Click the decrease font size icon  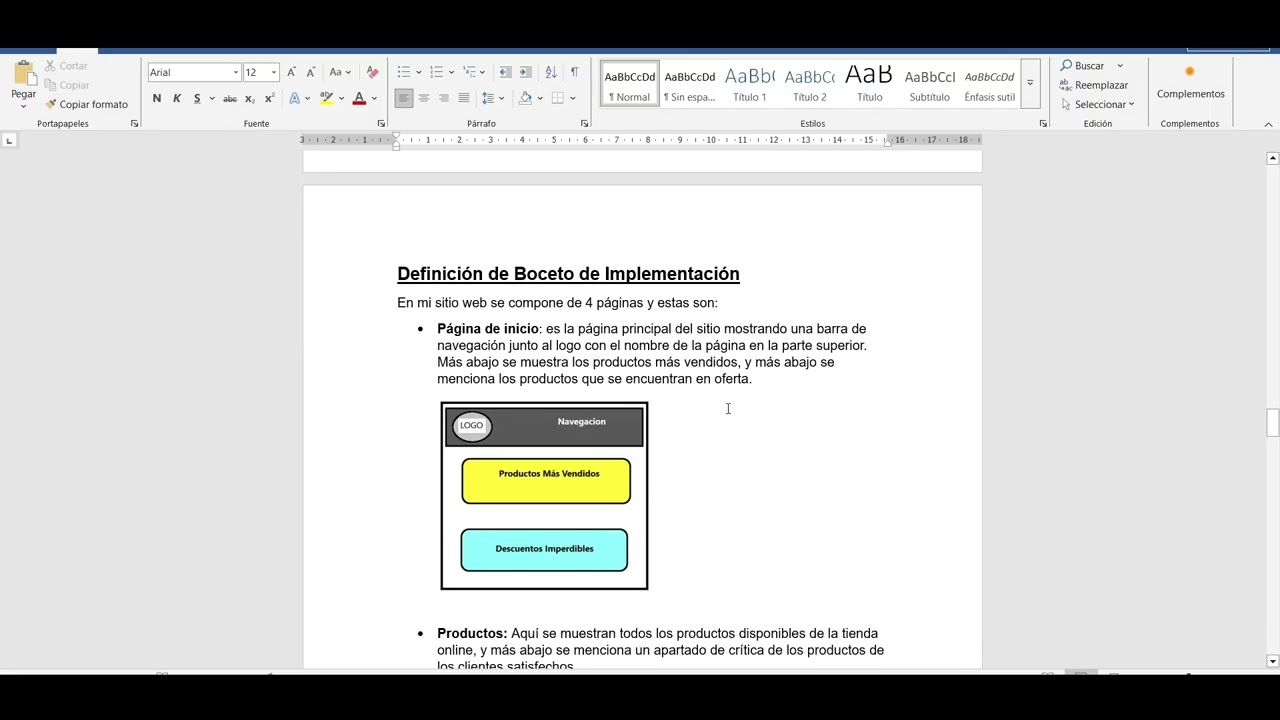tap(311, 72)
